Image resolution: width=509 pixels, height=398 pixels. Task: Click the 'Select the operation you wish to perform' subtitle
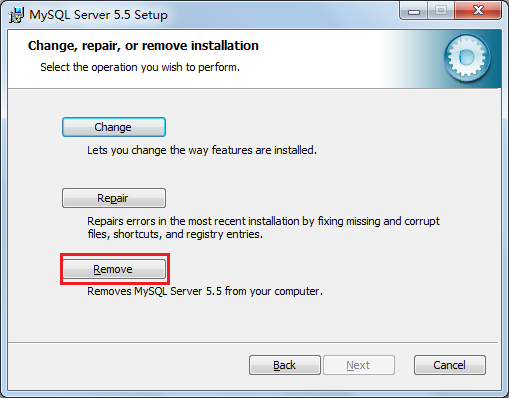click(x=140, y=67)
